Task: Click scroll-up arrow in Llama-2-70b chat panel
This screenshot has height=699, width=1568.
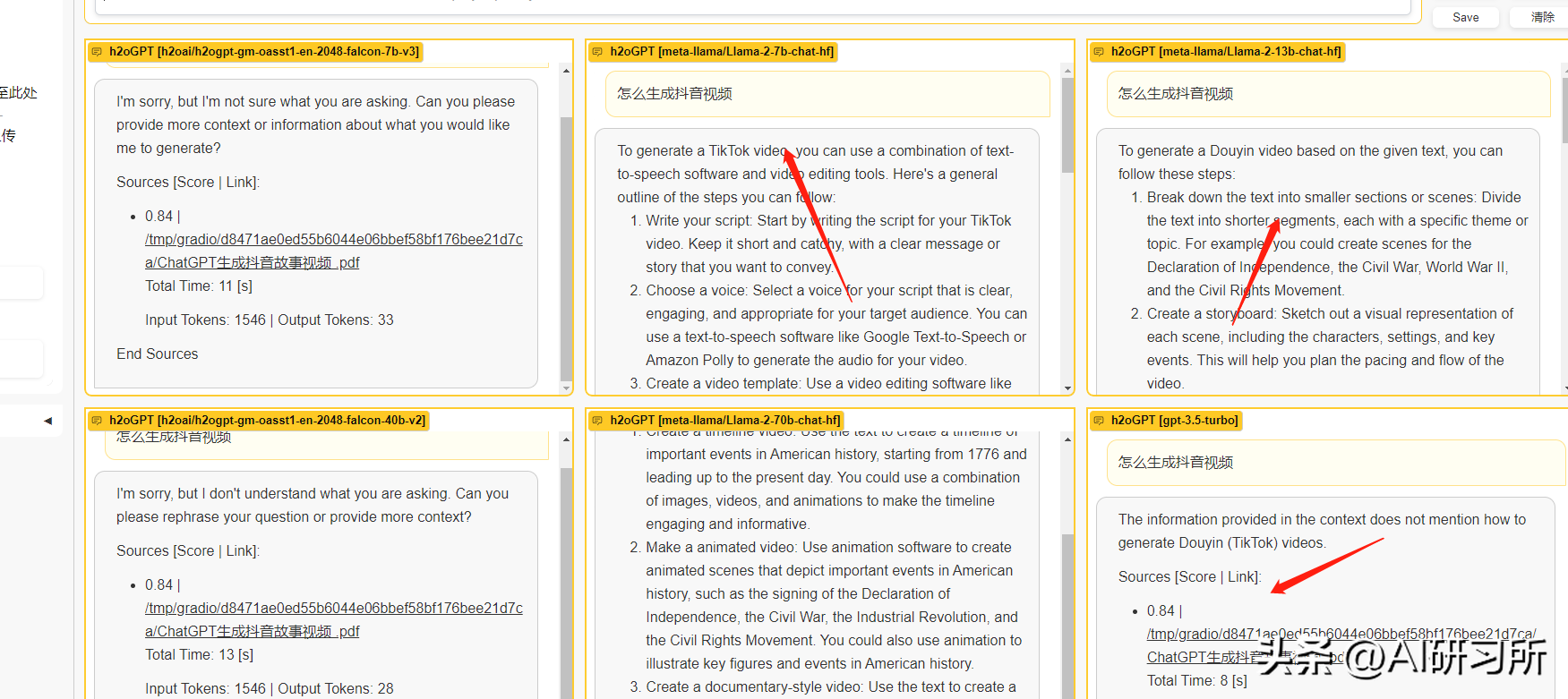Action: [x=1067, y=439]
